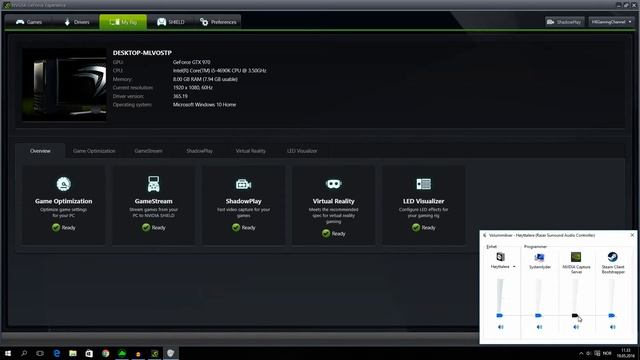
Task: Open Google Chrome from taskbar
Action: pos(105,353)
